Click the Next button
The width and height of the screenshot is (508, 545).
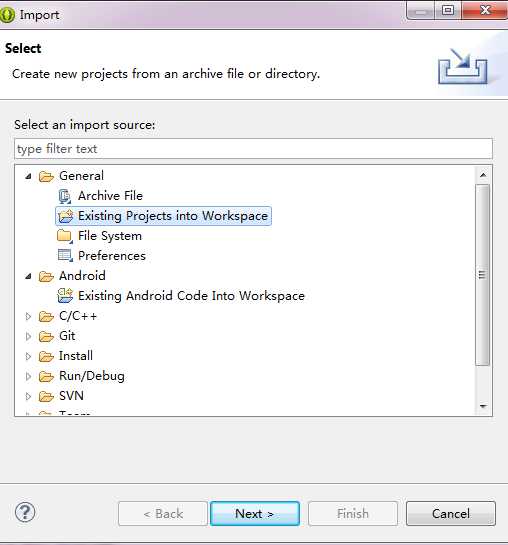pyautogui.click(x=255, y=513)
